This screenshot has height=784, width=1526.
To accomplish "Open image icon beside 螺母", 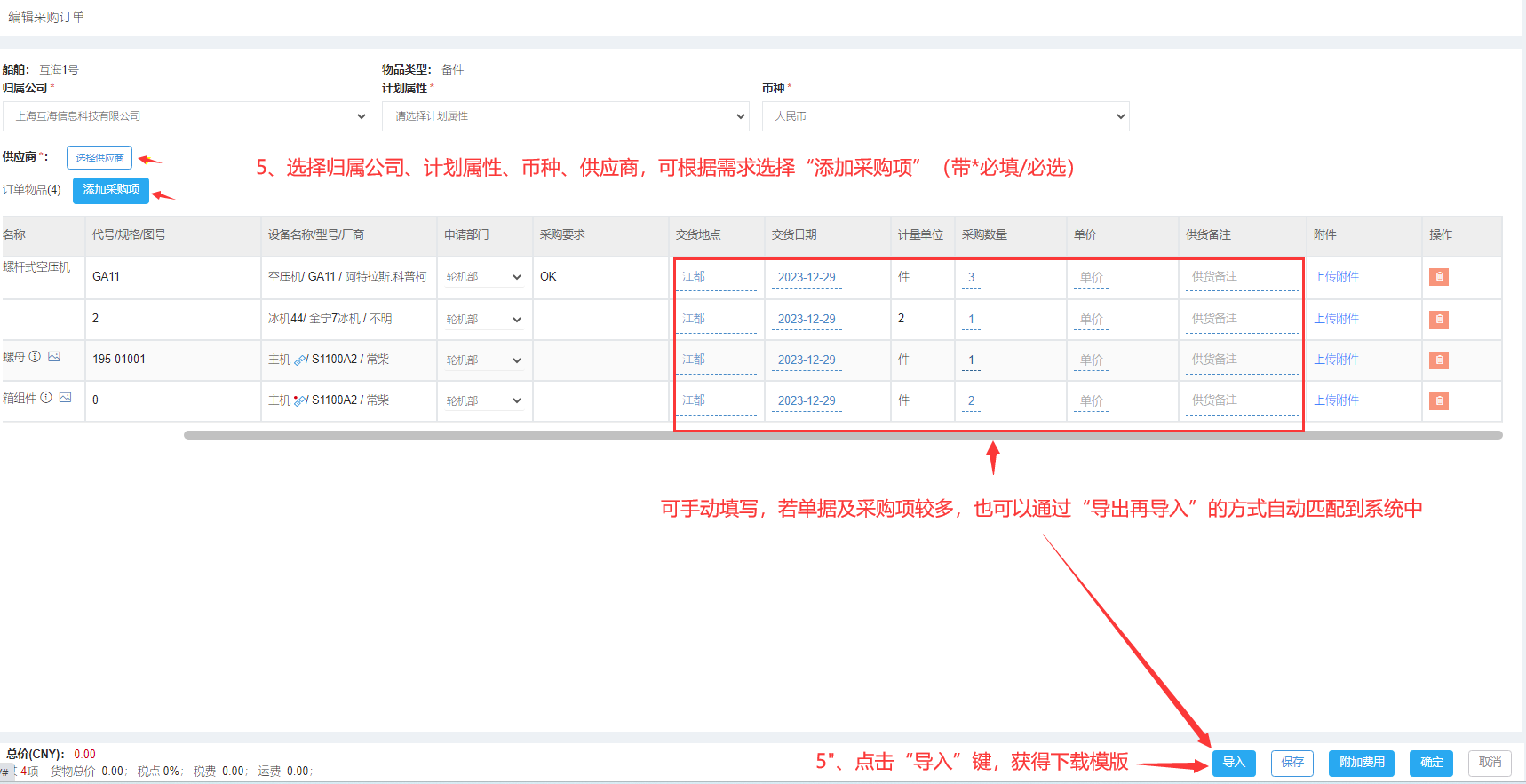I will coord(54,357).
